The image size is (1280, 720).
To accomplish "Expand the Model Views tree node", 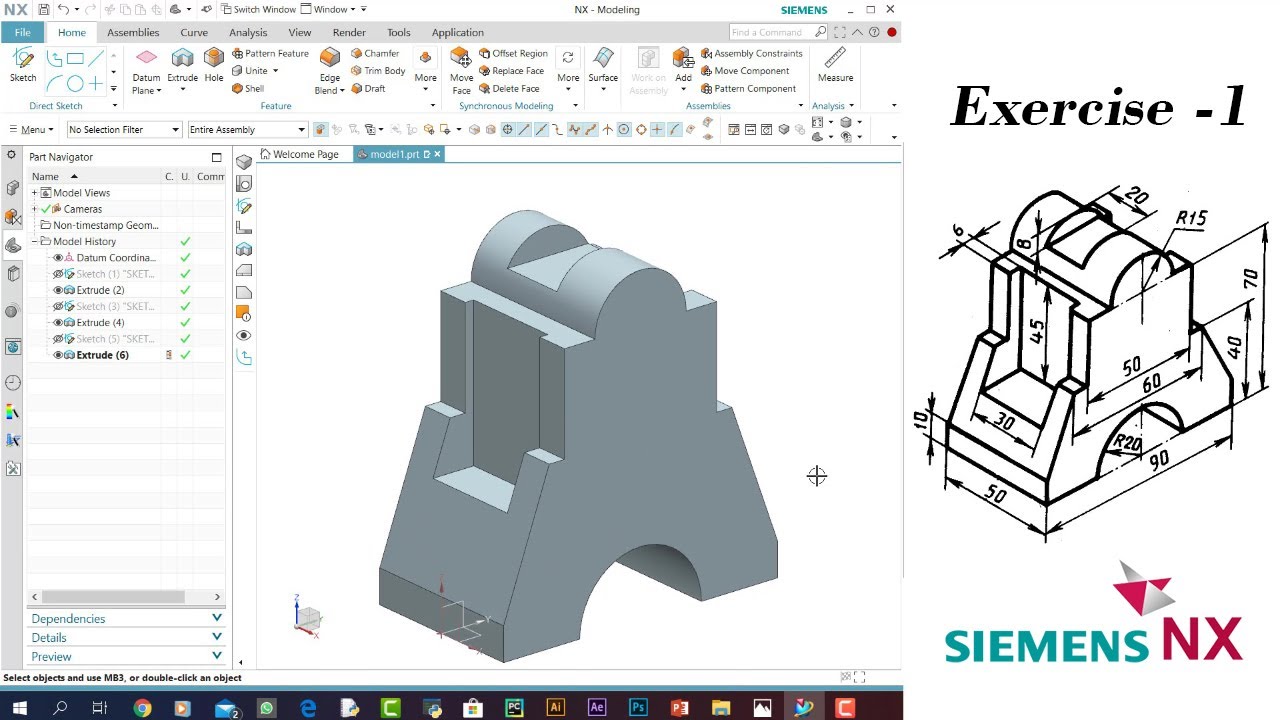I will pyautogui.click(x=35, y=193).
